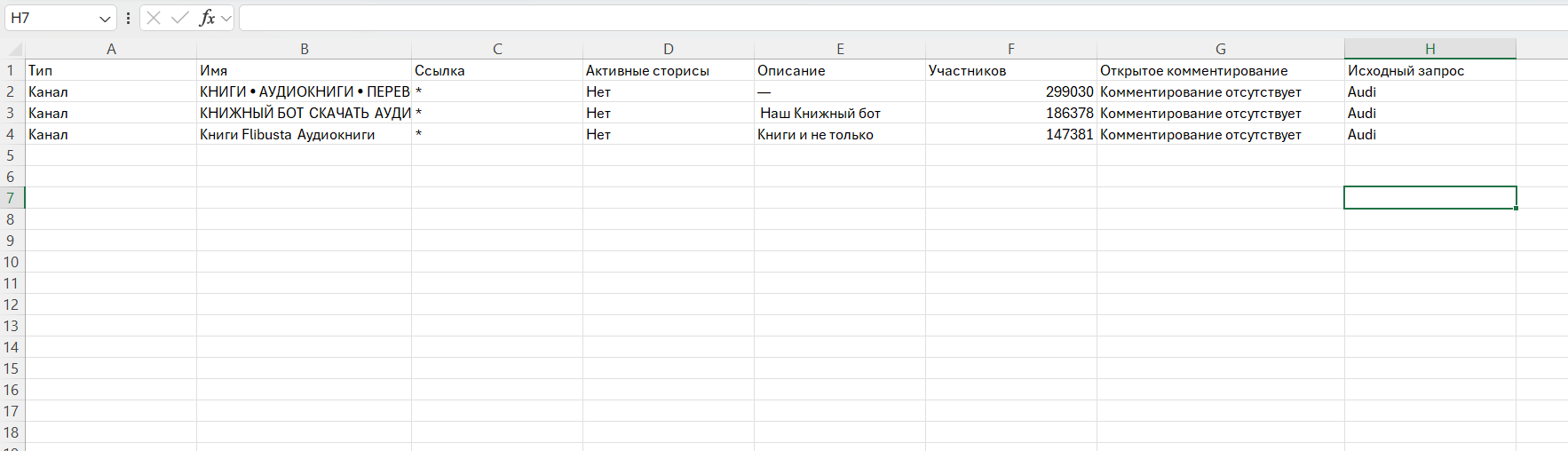The image size is (1568, 451).
Task: Click the Select All corner triangle
Action: 15,50
